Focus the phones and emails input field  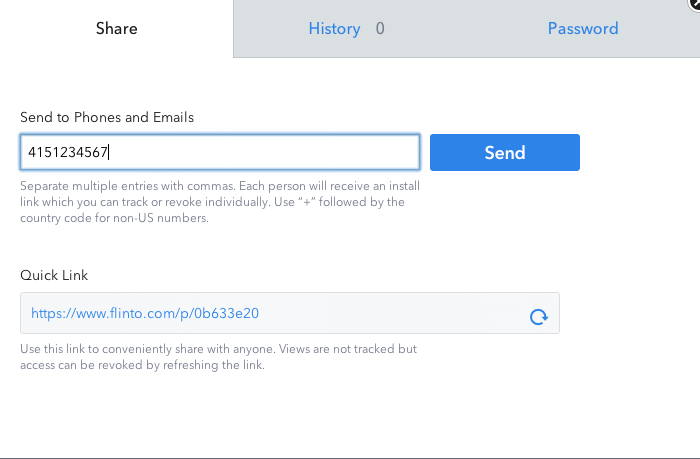click(220, 152)
